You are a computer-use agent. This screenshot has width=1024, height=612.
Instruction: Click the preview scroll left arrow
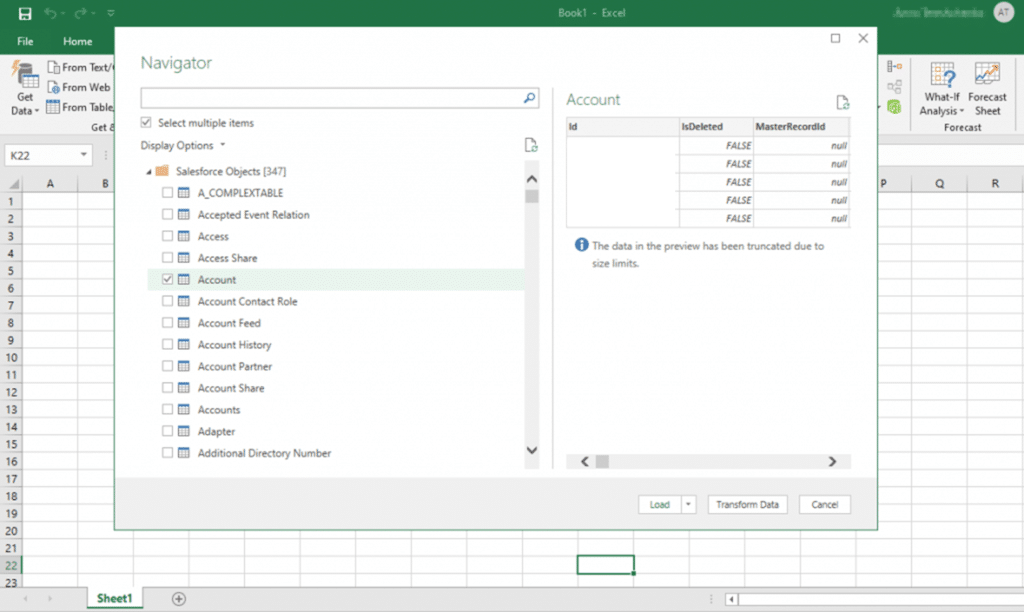coord(584,462)
